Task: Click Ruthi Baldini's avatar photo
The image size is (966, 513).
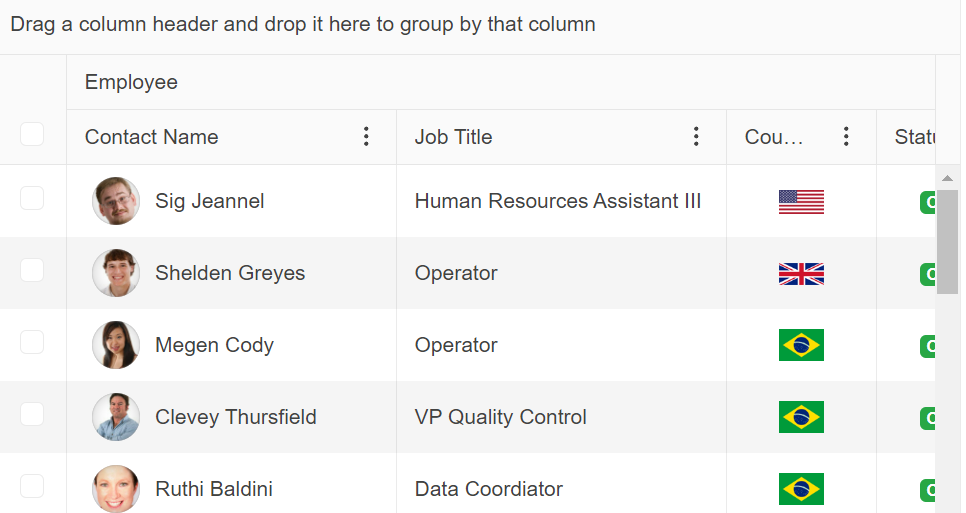Action: (x=116, y=489)
